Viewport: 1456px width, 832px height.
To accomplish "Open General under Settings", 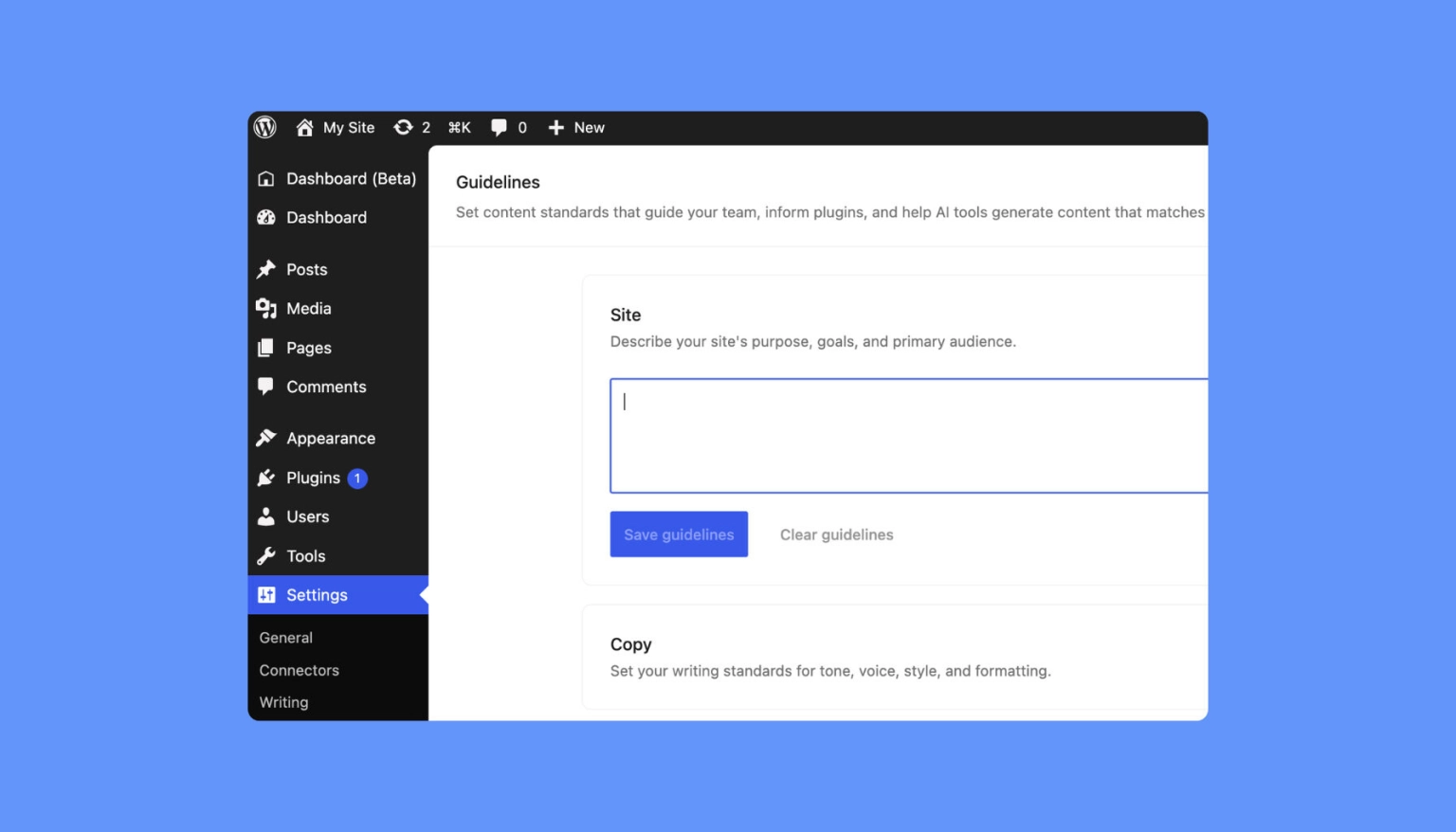I will (x=286, y=638).
